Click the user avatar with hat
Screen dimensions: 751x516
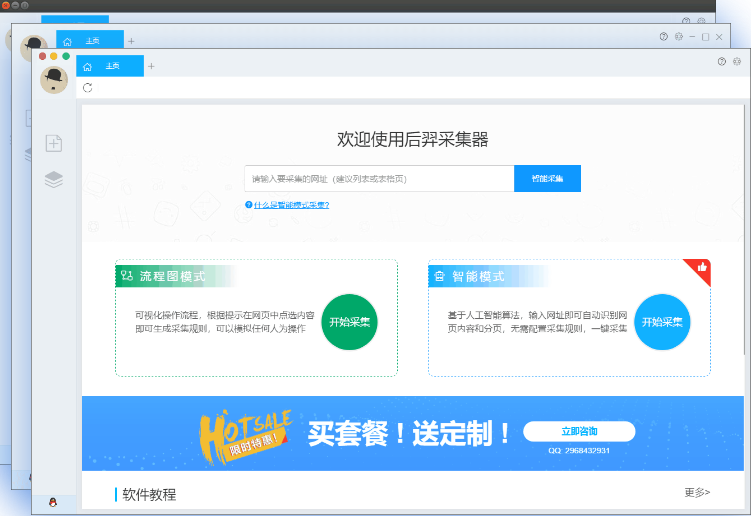pos(54,80)
